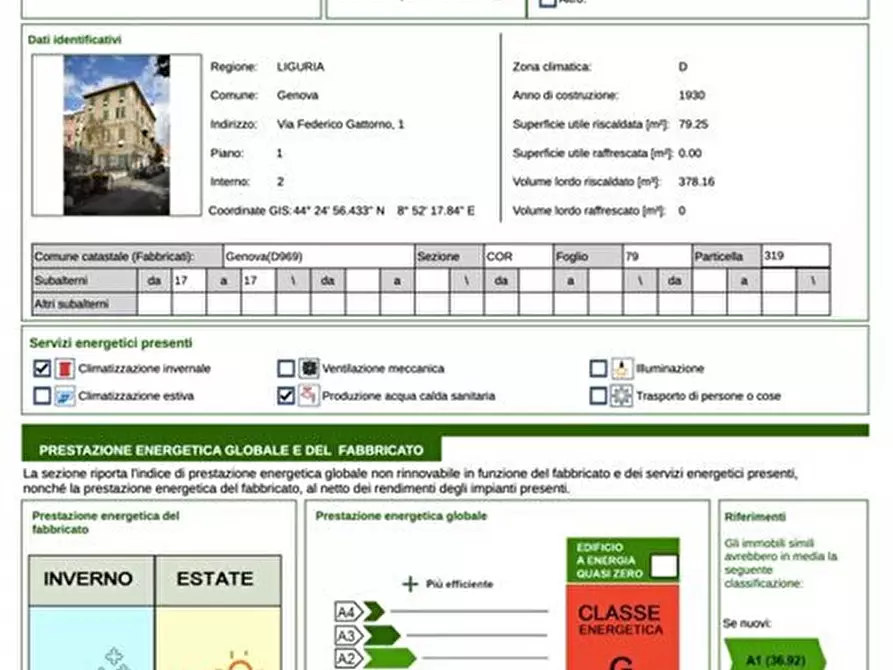893x670 pixels.
Task: Click the address Via Federico Gattorno, 1
Action: coord(341,124)
